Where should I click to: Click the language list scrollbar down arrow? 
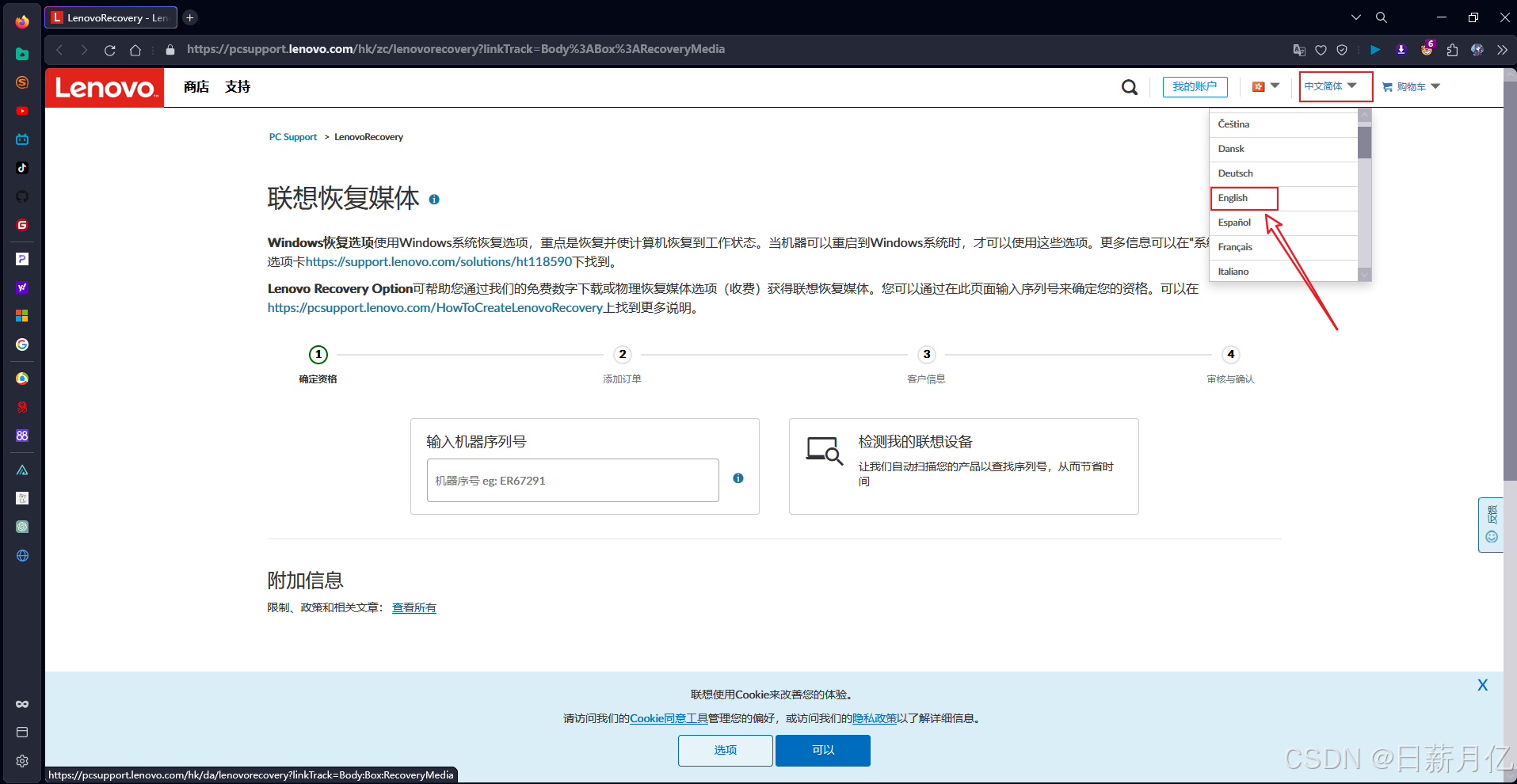1364,274
